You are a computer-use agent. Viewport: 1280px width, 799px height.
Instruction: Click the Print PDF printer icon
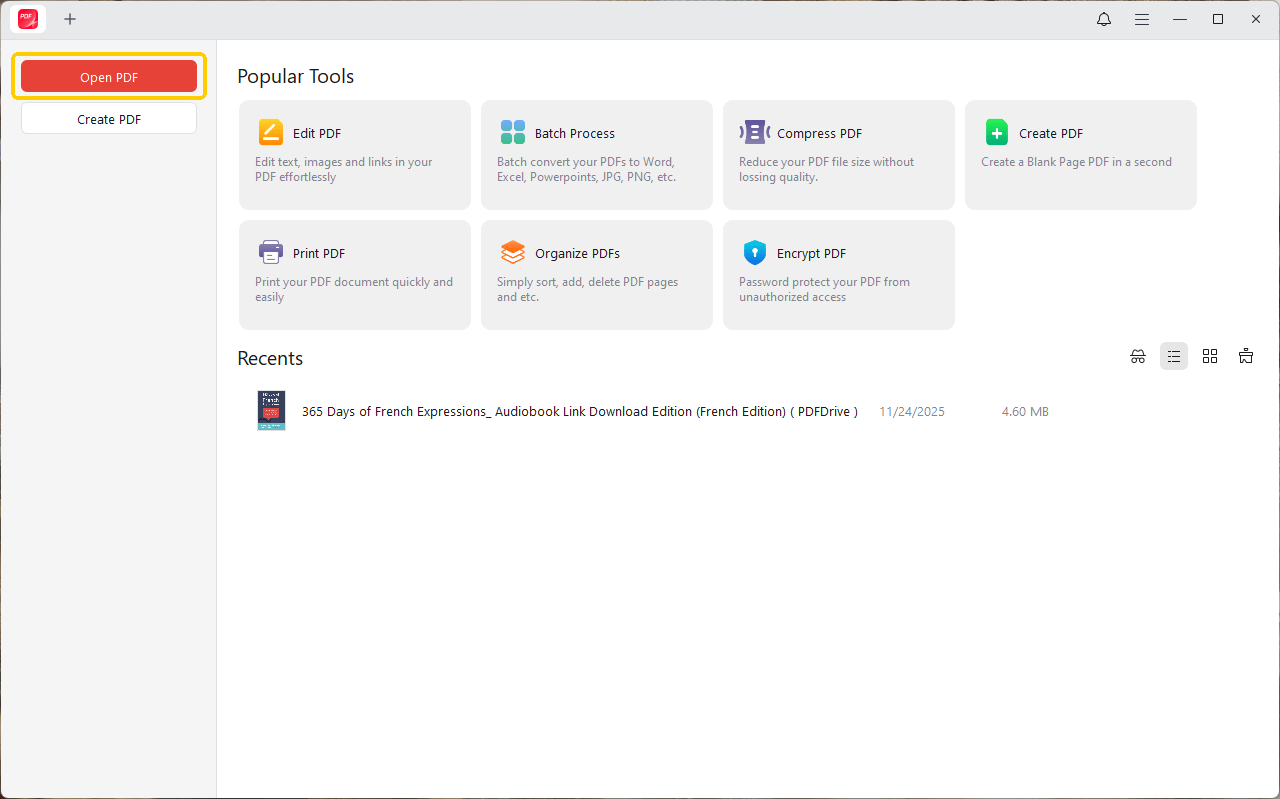(271, 252)
